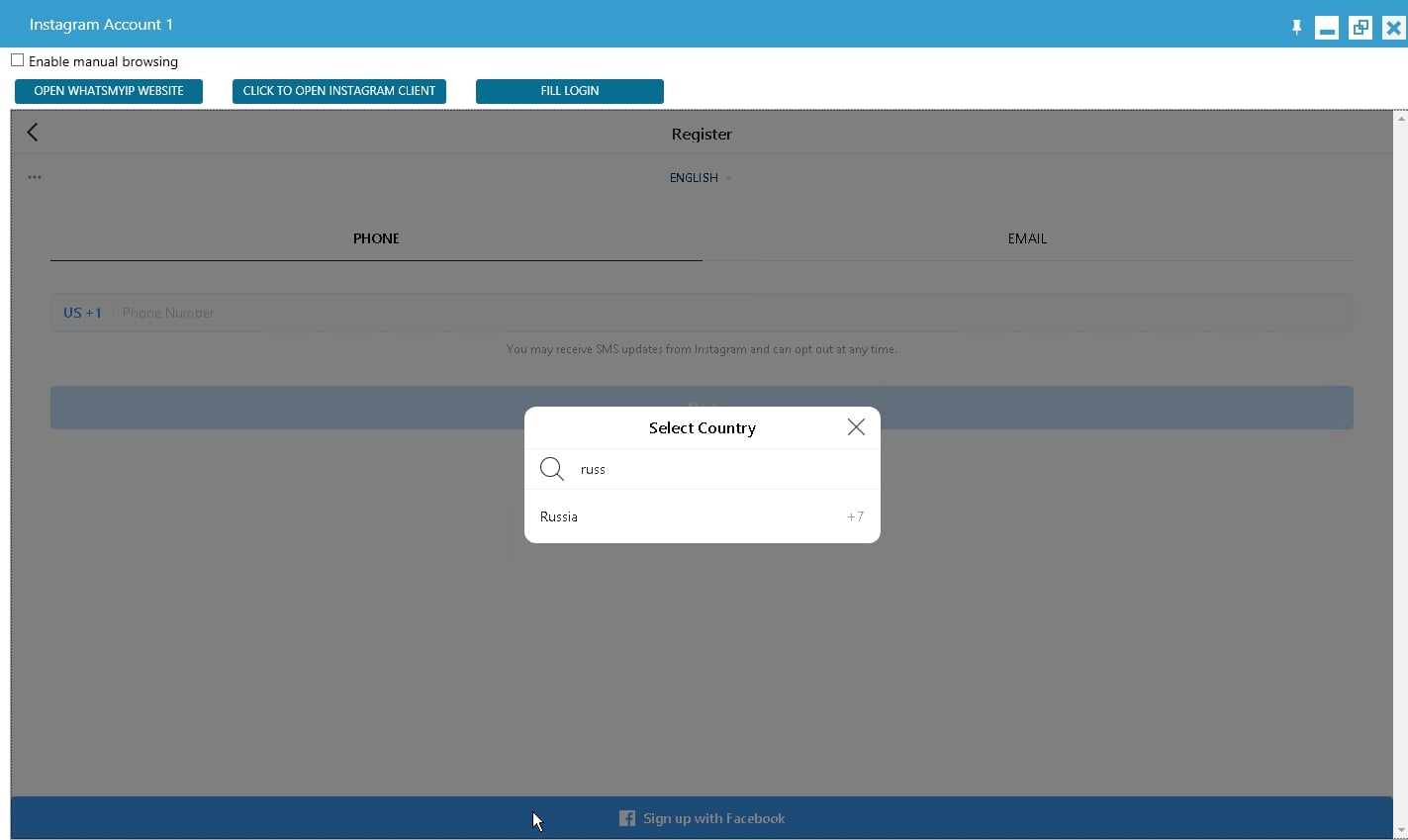Screen dimensions: 1408x840
Task: Click to open Instagram client button
Action: (x=339, y=91)
